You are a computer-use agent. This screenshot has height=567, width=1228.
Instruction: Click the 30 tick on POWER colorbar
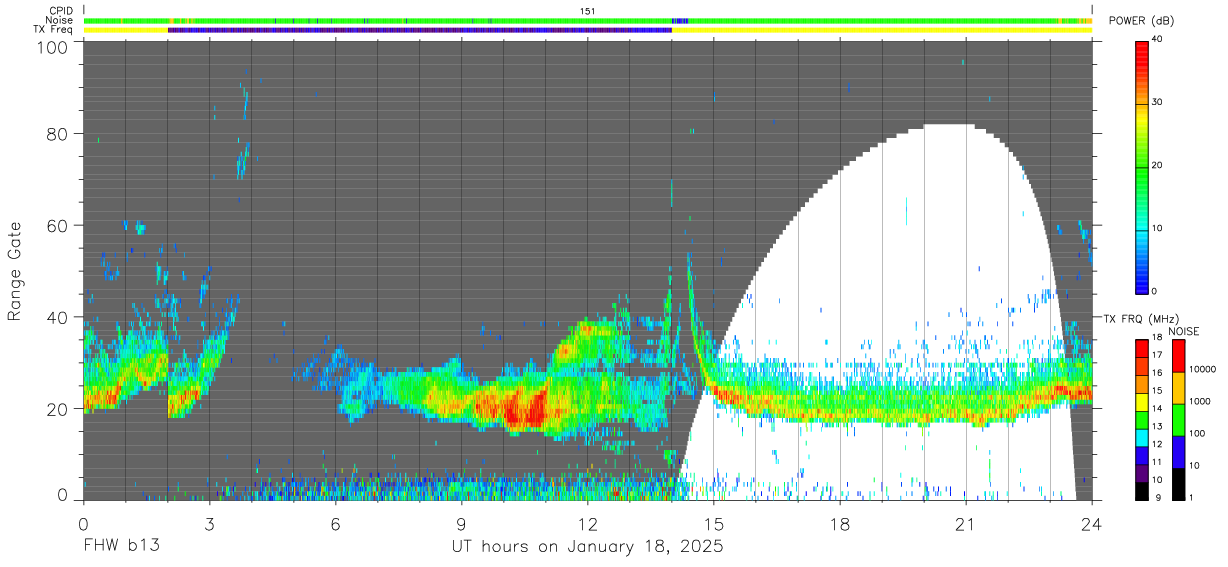point(1157,103)
